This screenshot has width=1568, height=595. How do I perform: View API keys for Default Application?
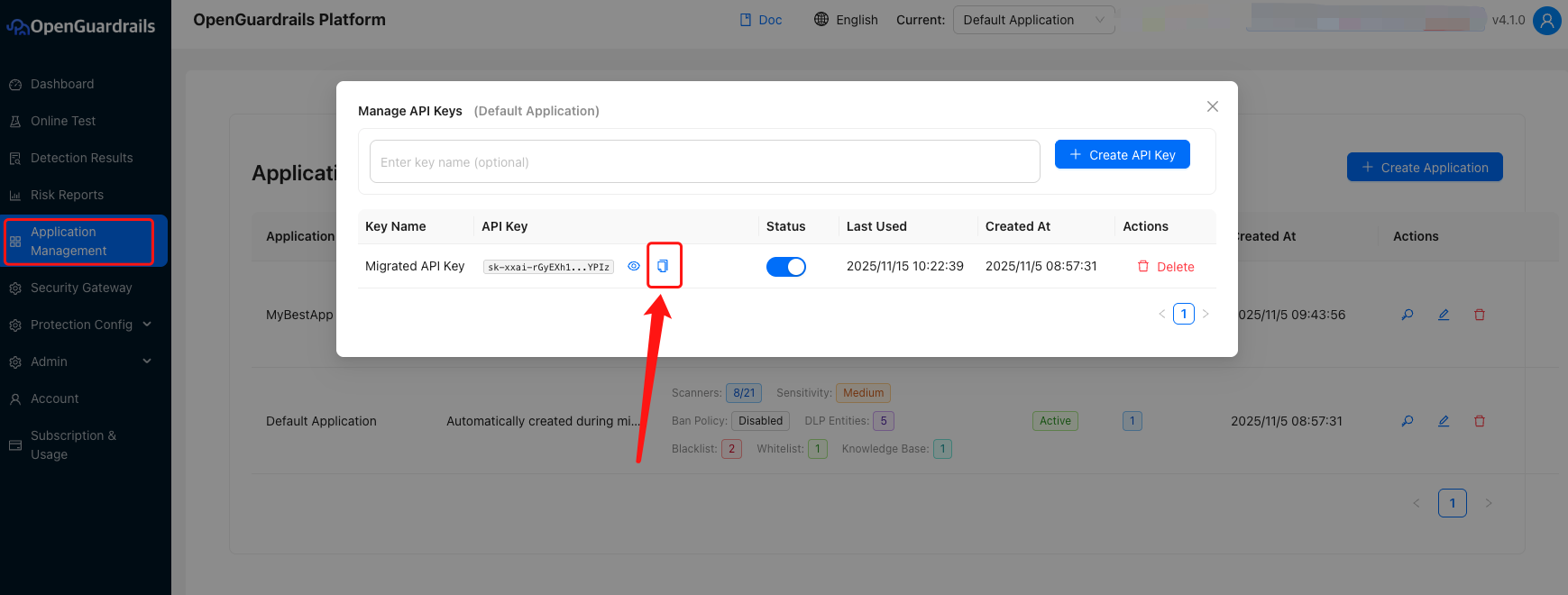1408,421
